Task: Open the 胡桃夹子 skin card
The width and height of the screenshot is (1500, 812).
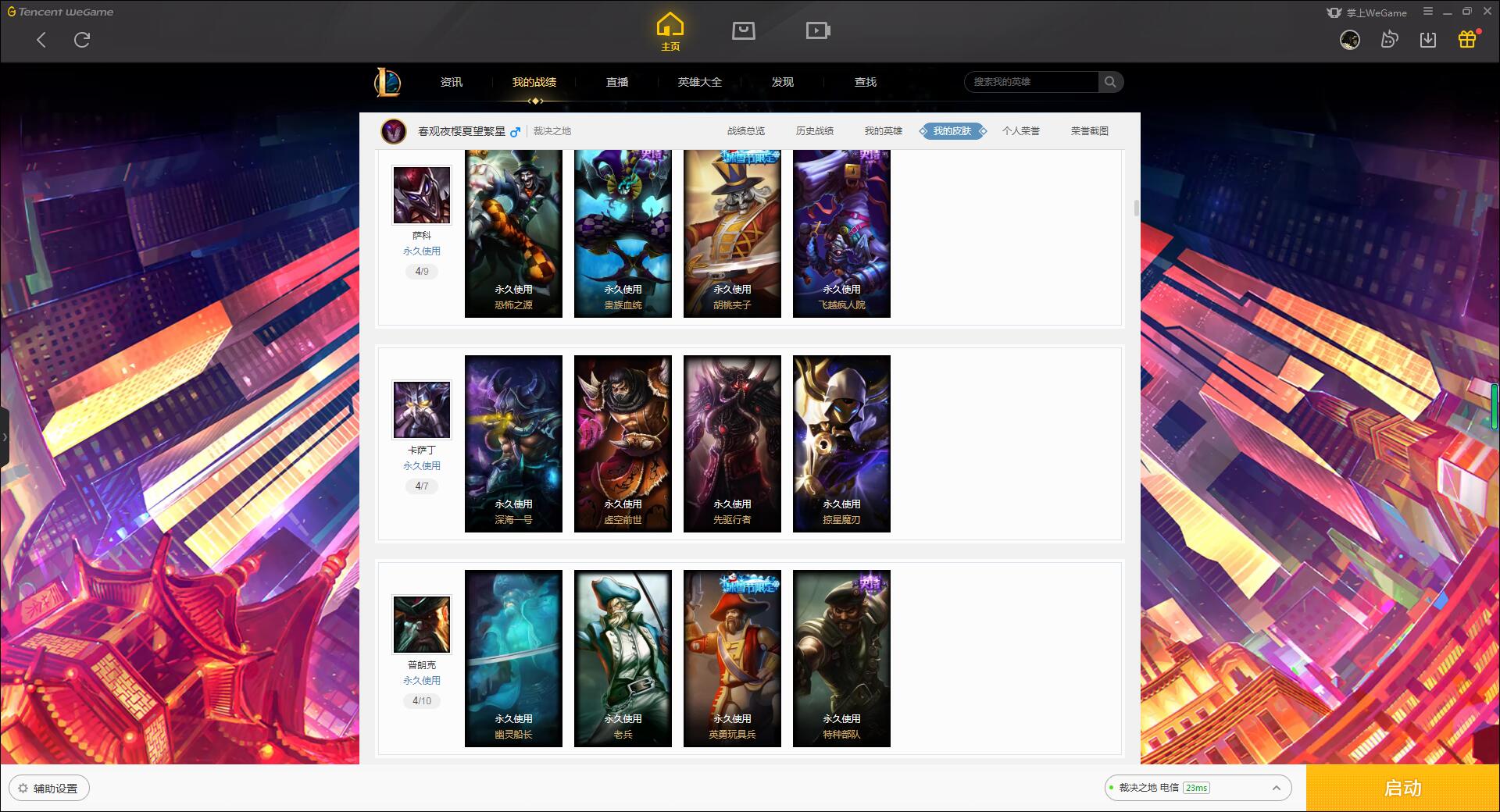Action: tap(732, 233)
